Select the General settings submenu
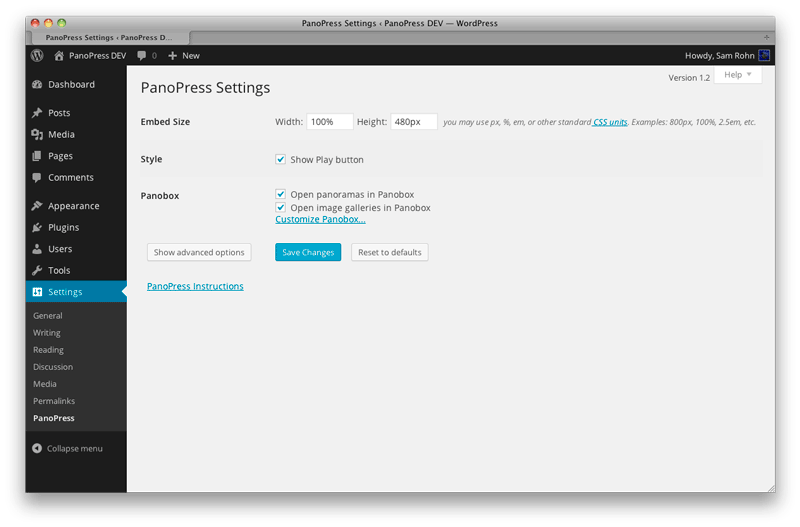Image resolution: width=800 pixels, height=527 pixels. [x=48, y=316]
